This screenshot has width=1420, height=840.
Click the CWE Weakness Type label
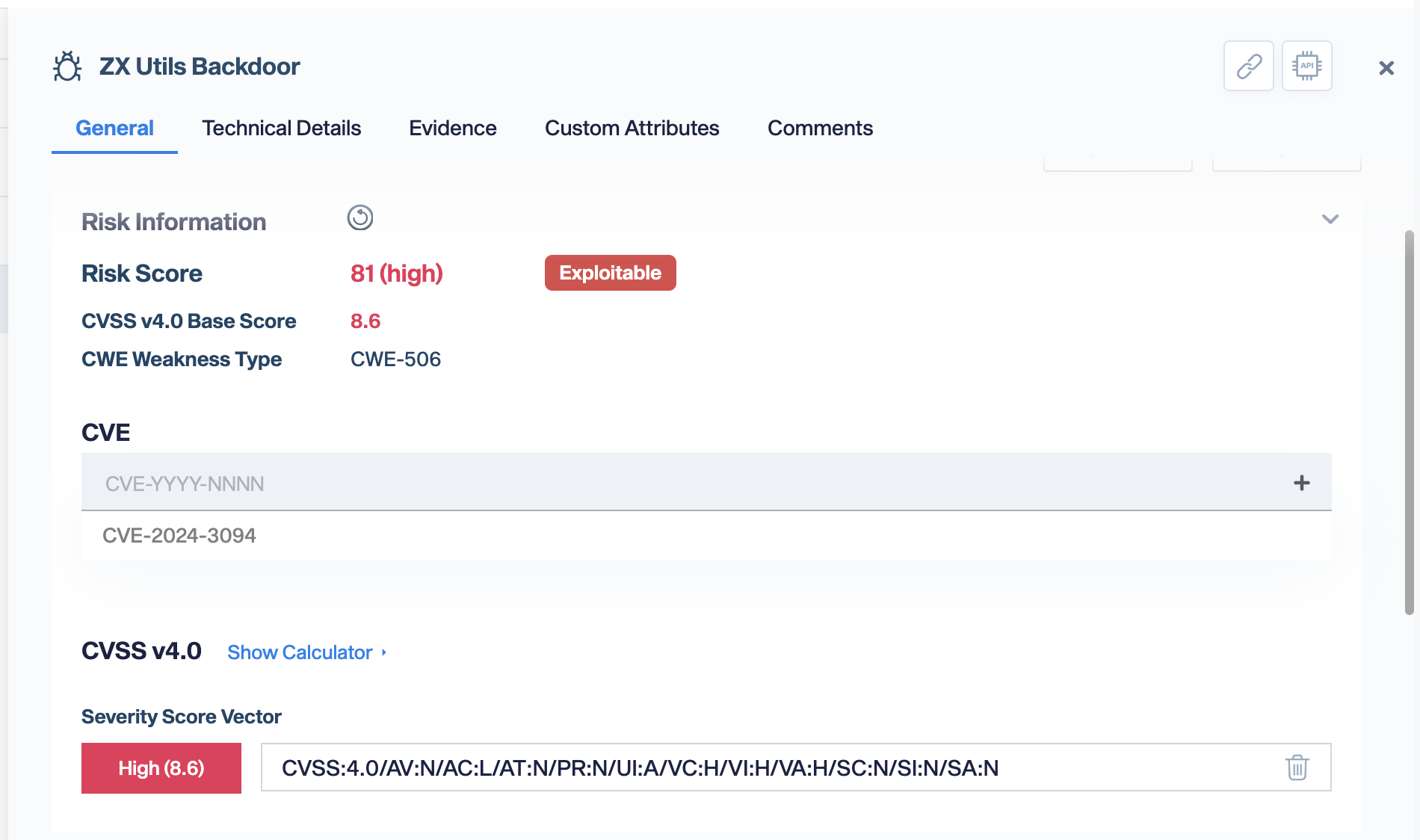182,359
